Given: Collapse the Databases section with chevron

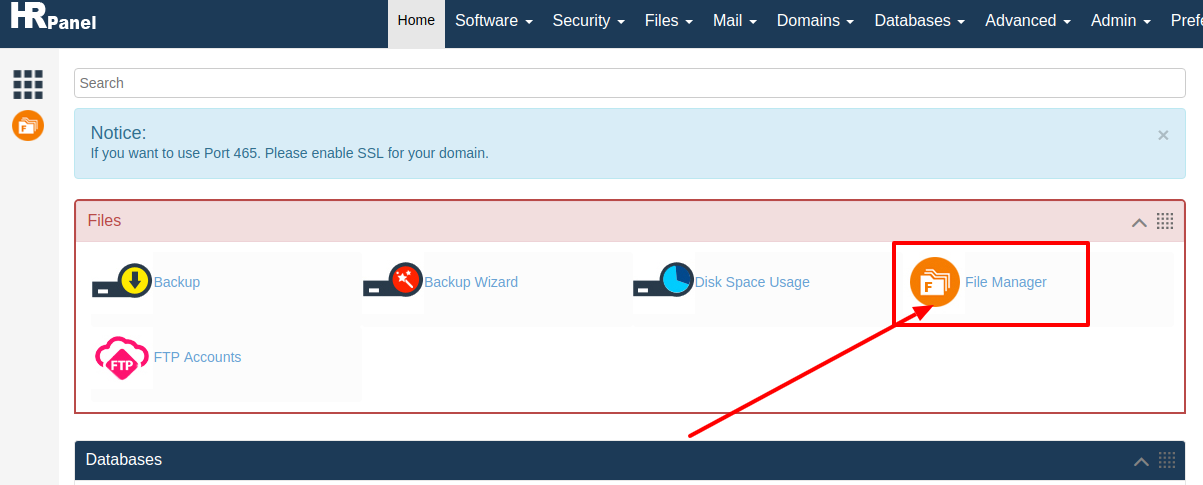Looking at the screenshot, I should pos(1141,461).
